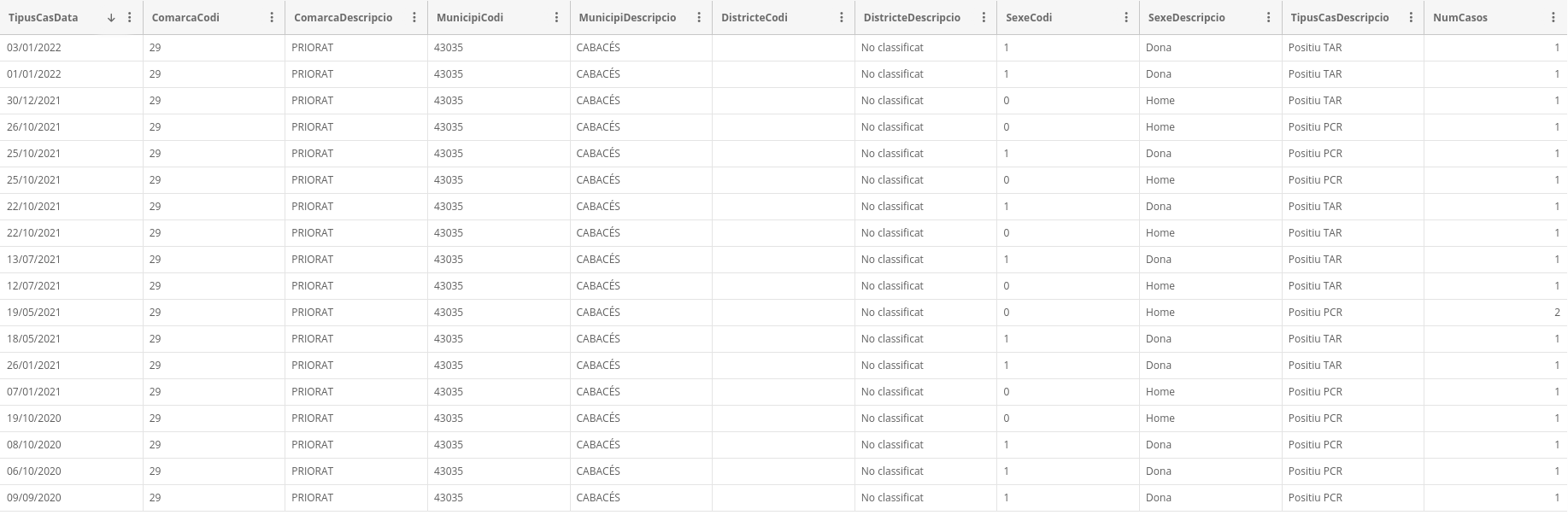This screenshot has width=1568, height=515.
Task: Click the 19/05/2021 row's NumCasos value 2
Action: coord(1557,313)
